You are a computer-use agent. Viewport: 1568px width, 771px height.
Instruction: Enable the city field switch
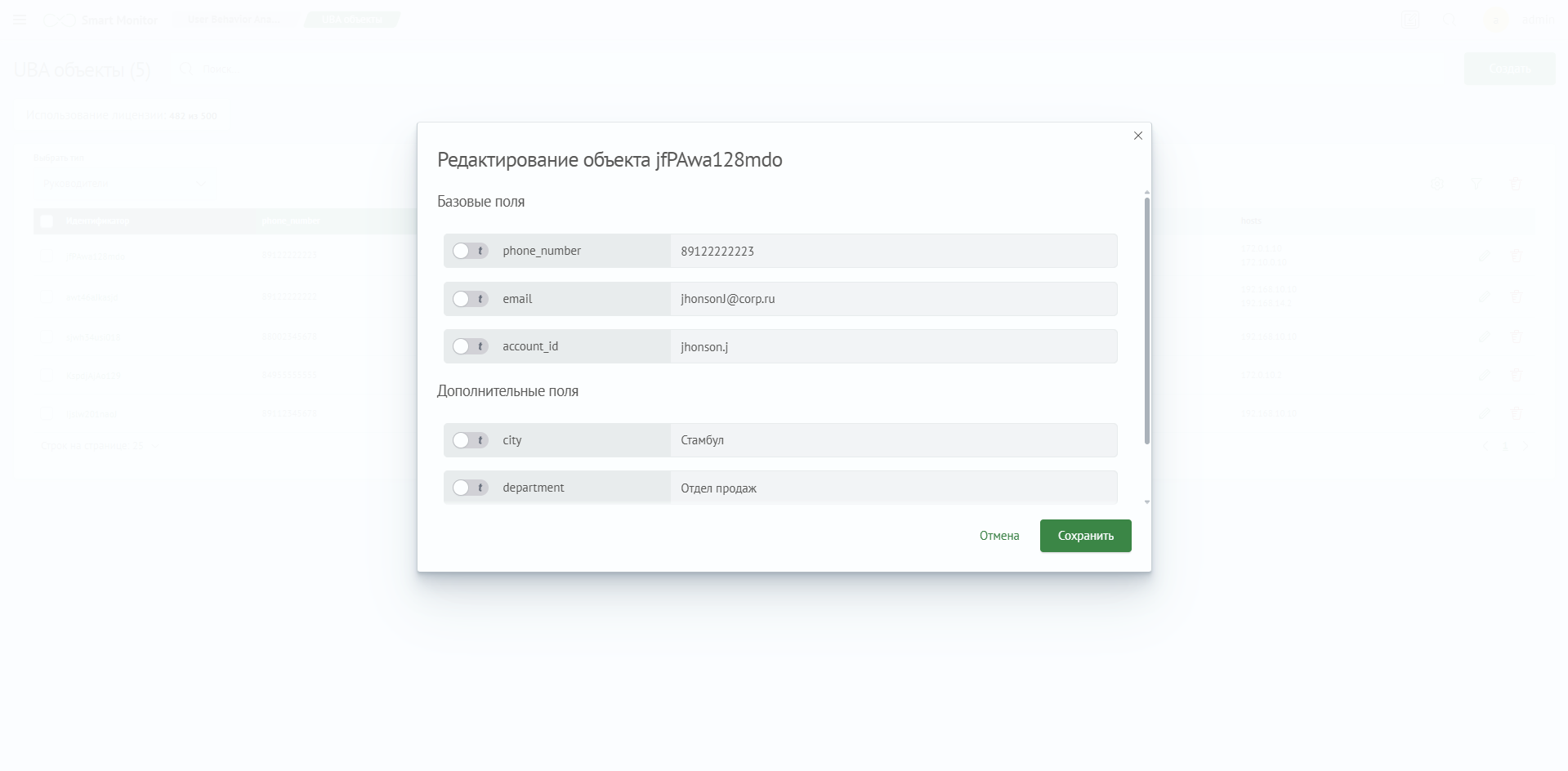coord(469,440)
